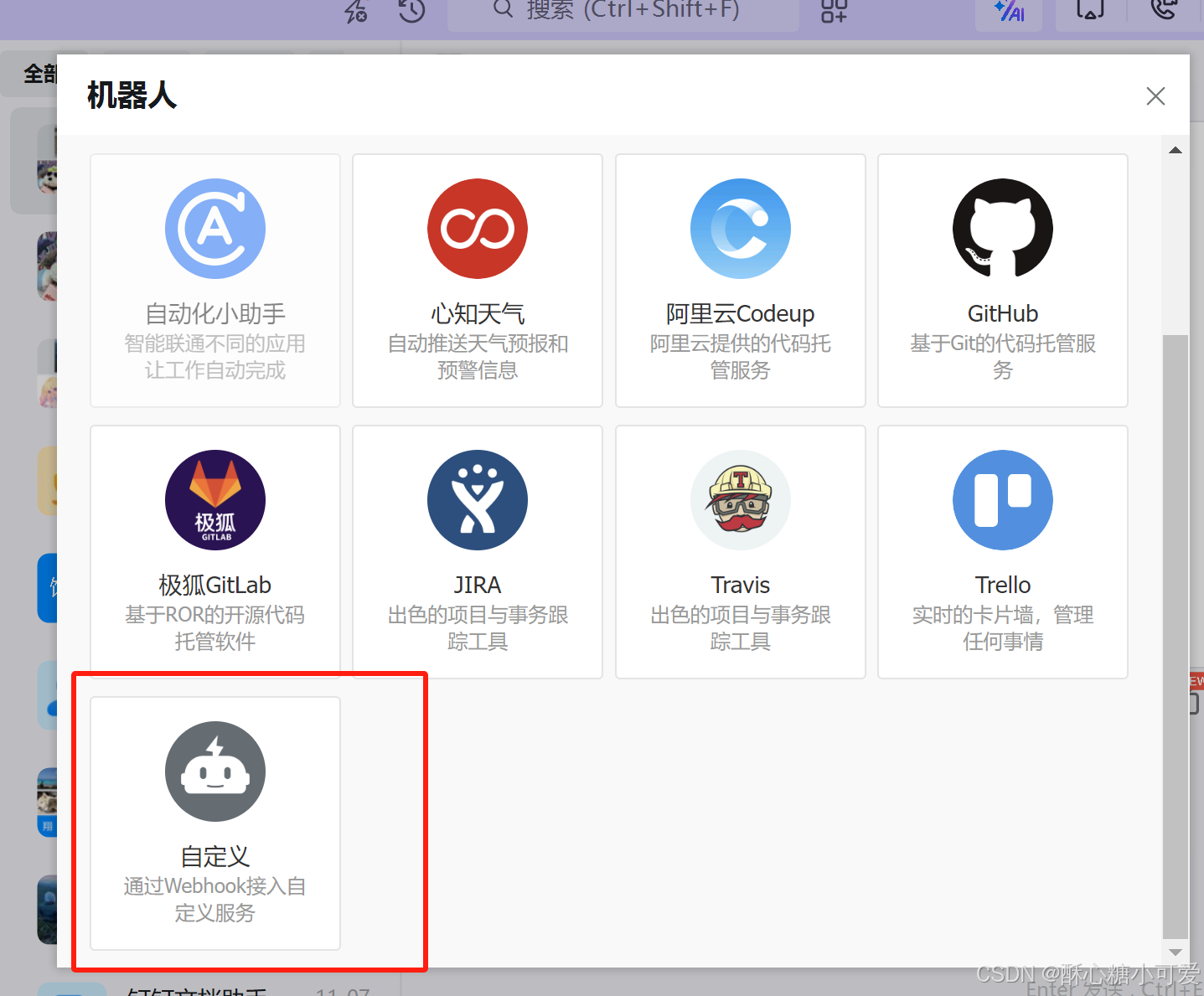Click the lightning icon in top bar
The image size is (1204, 996).
pyautogui.click(x=356, y=10)
